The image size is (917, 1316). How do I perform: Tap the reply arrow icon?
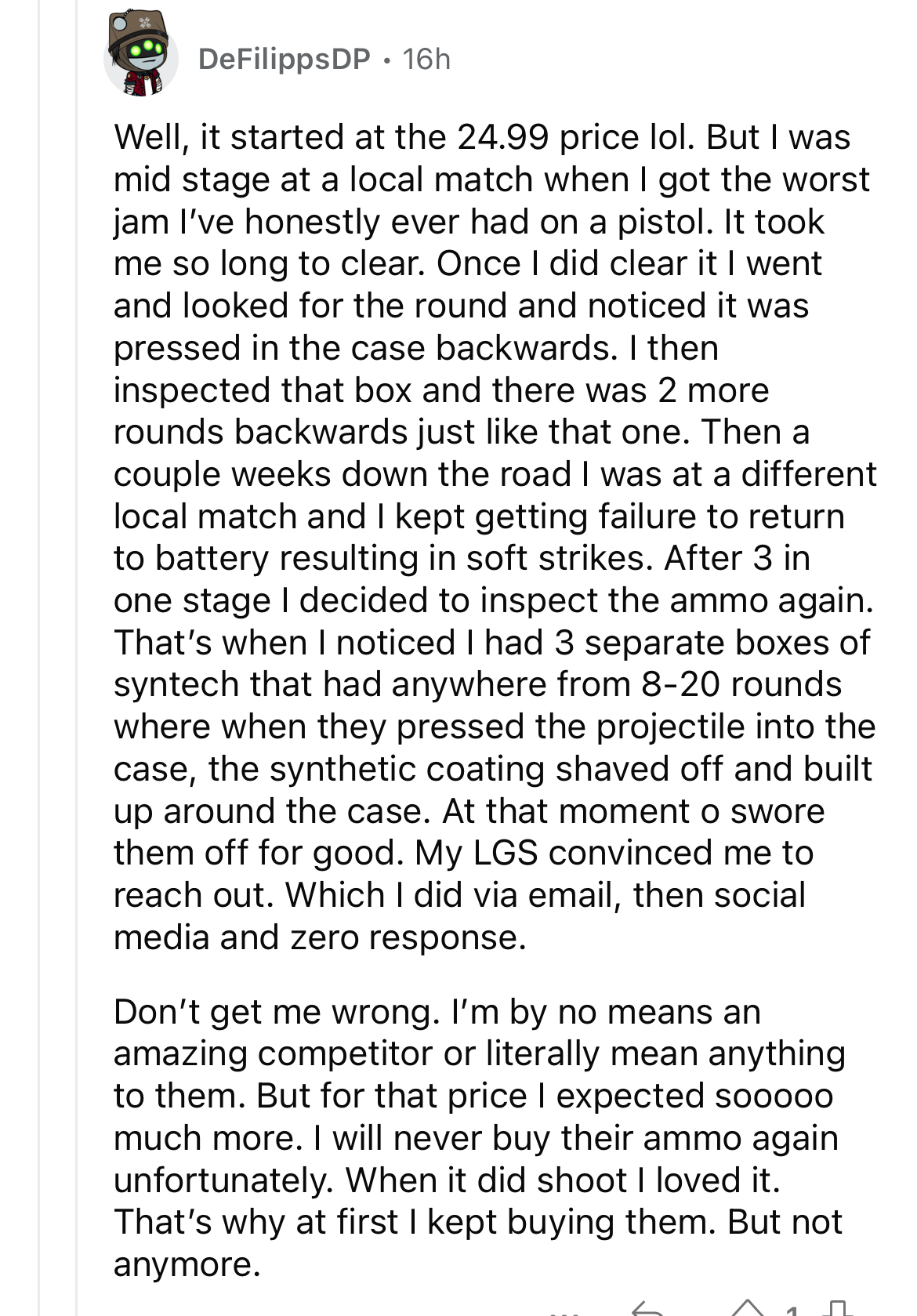click(x=647, y=1307)
